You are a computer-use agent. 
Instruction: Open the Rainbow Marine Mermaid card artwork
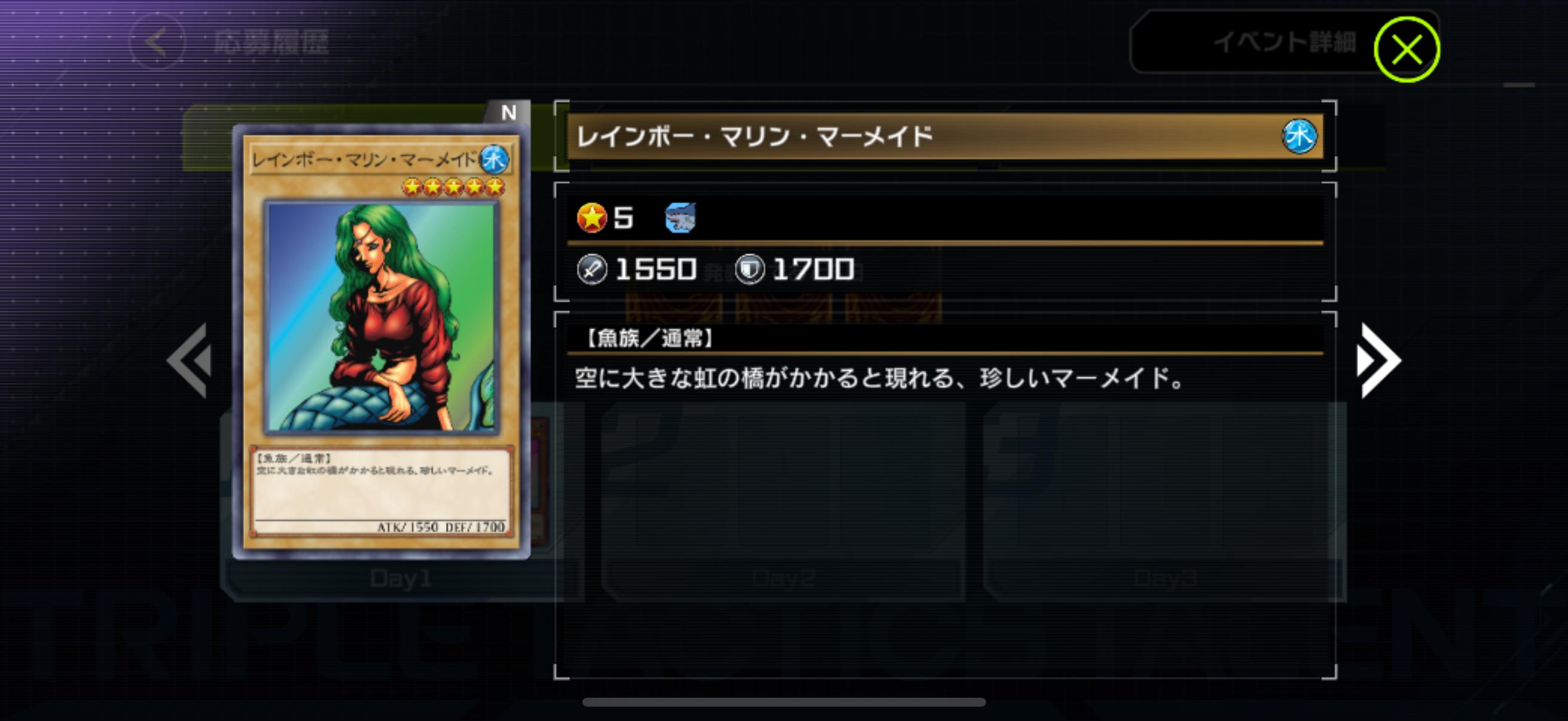click(382, 317)
